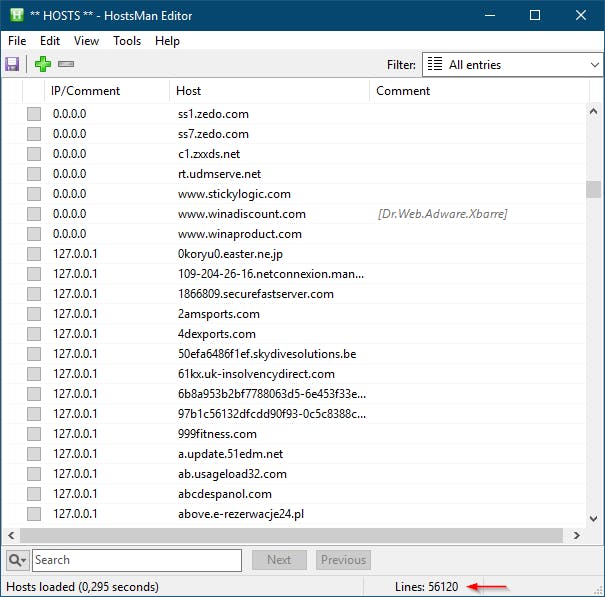Select the 61kx.uk-insolvencydirect.com host row

tap(296, 374)
